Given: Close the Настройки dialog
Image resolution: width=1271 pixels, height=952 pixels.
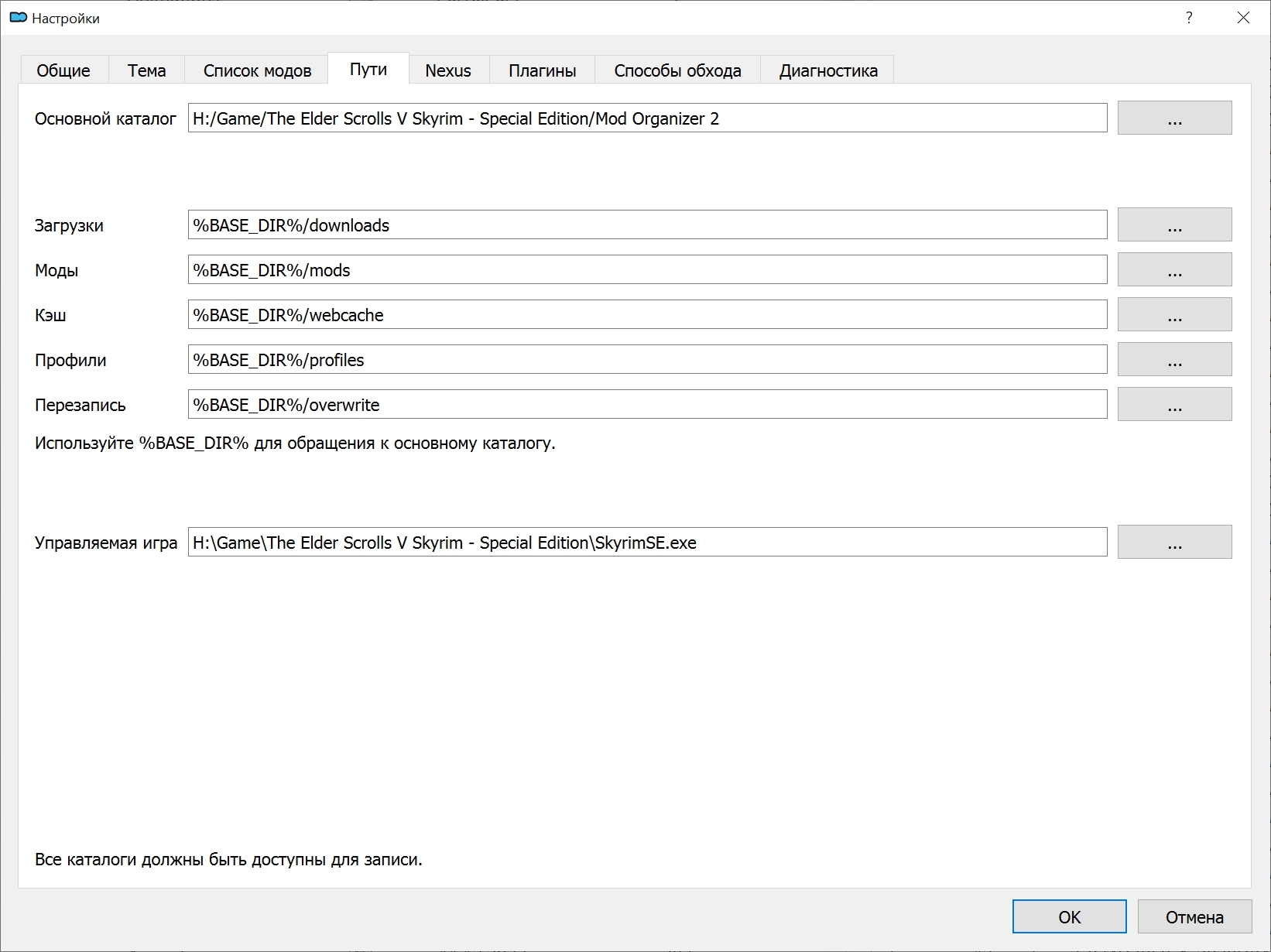Looking at the screenshot, I should pyautogui.click(x=1243, y=17).
